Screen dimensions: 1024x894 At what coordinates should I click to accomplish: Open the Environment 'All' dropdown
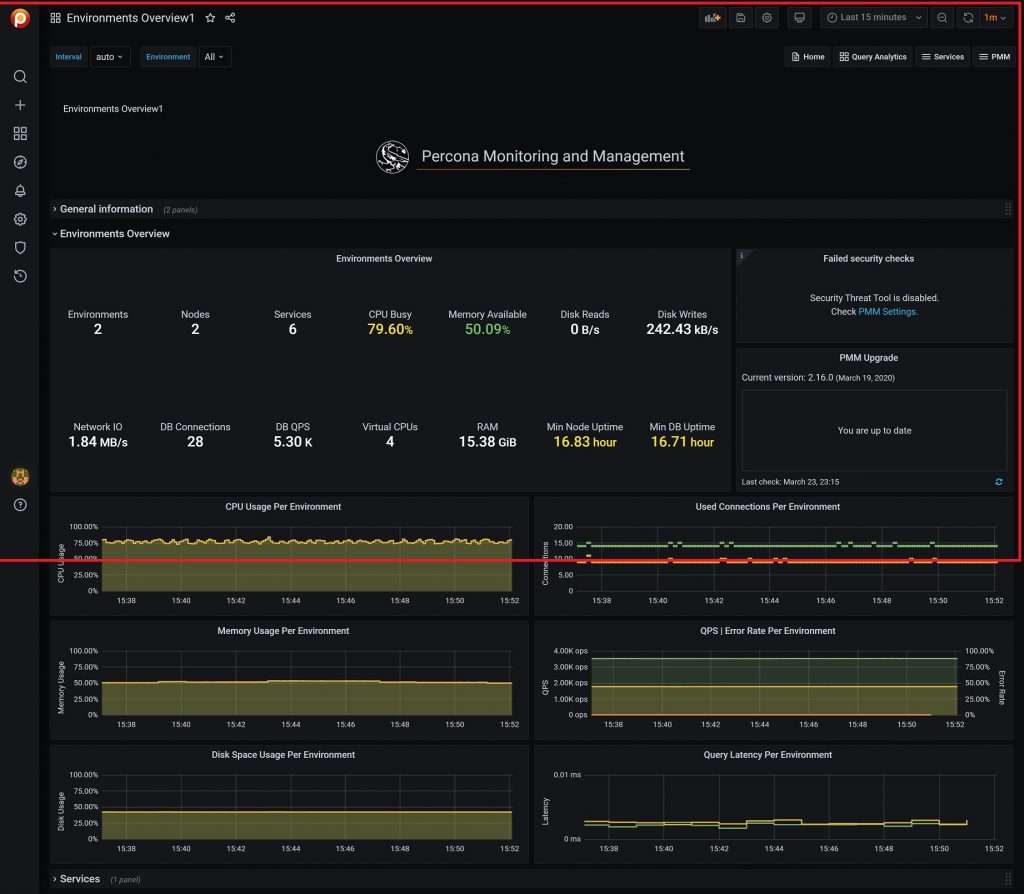click(214, 57)
